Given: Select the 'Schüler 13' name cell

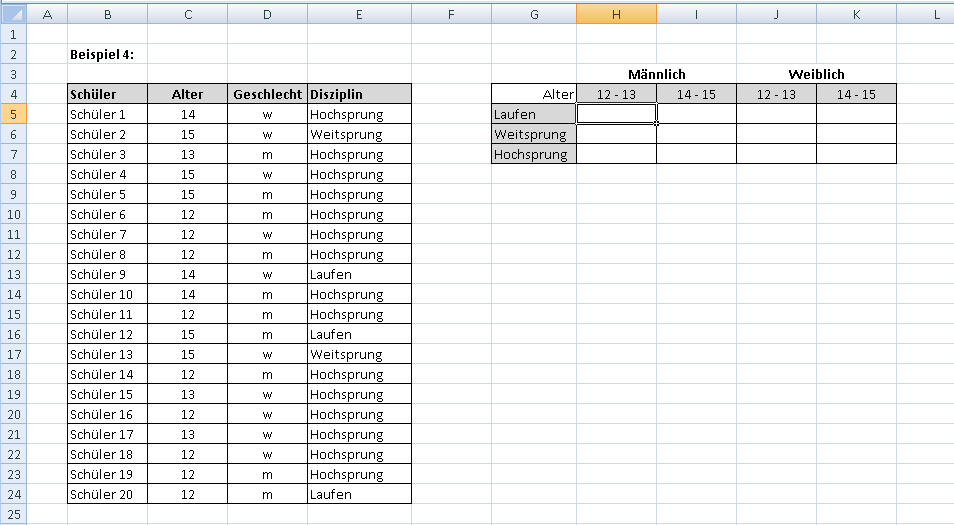Looking at the screenshot, I should [107, 354].
